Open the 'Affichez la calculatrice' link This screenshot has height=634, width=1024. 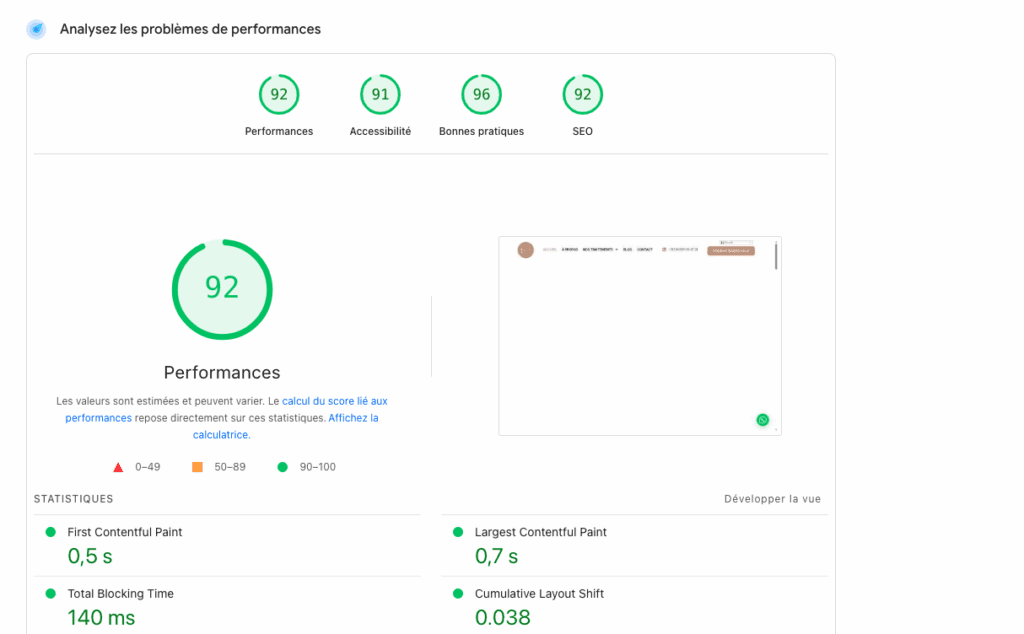[x=353, y=418]
